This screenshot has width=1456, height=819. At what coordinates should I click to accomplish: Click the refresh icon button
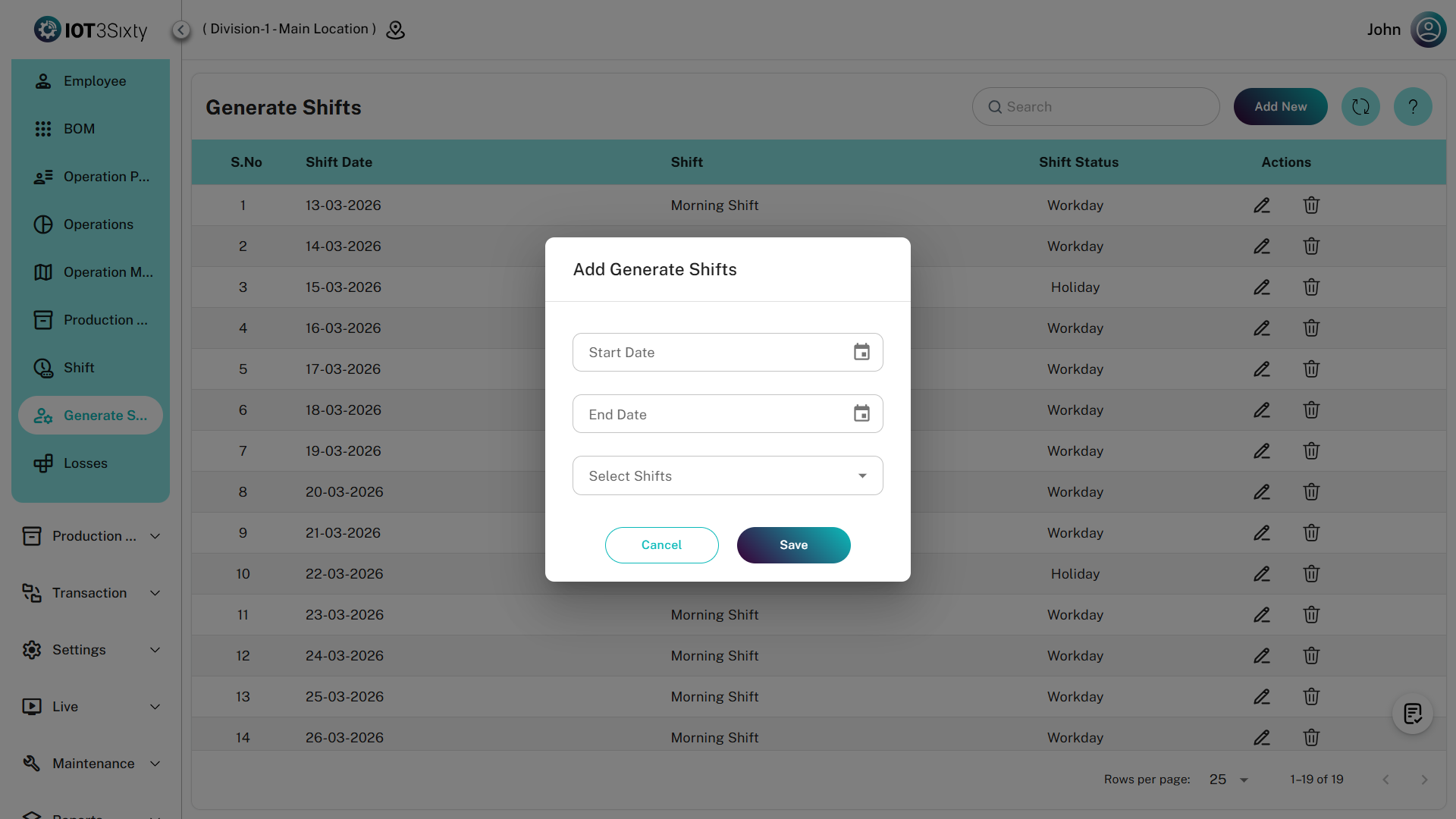1360,107
